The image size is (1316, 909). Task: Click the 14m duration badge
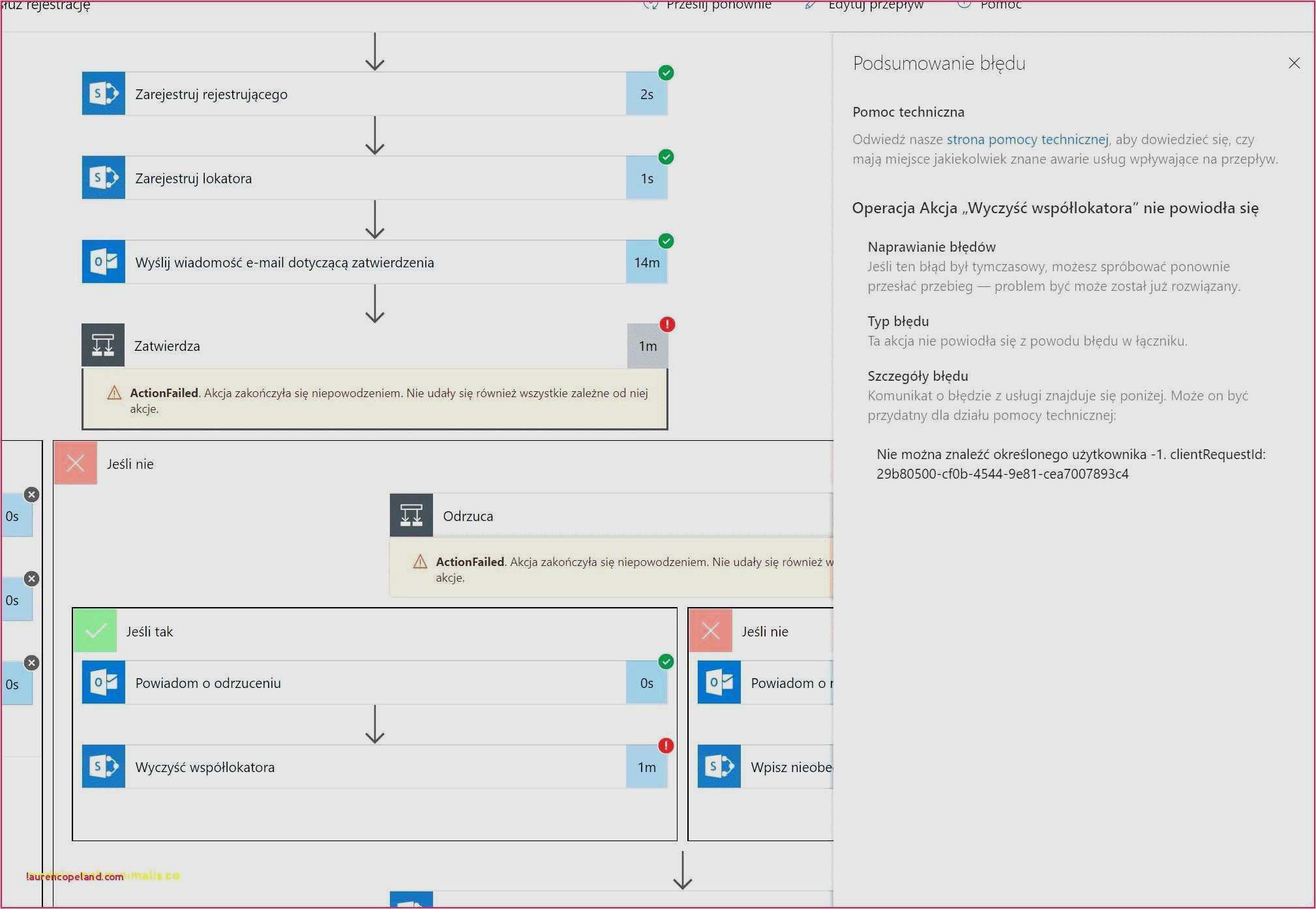pos(646,262)
